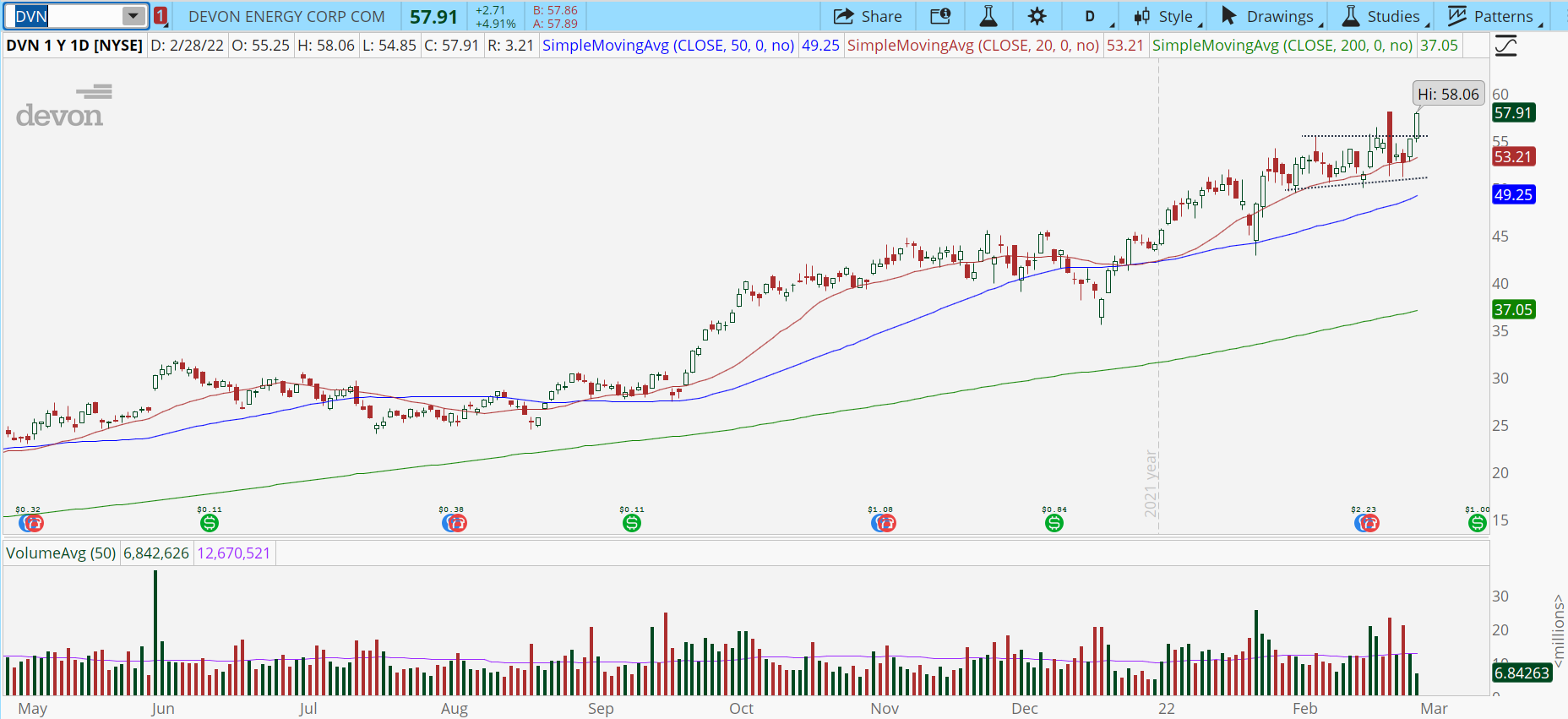
Task: Click the red symbol link icon
Action: 161,16
